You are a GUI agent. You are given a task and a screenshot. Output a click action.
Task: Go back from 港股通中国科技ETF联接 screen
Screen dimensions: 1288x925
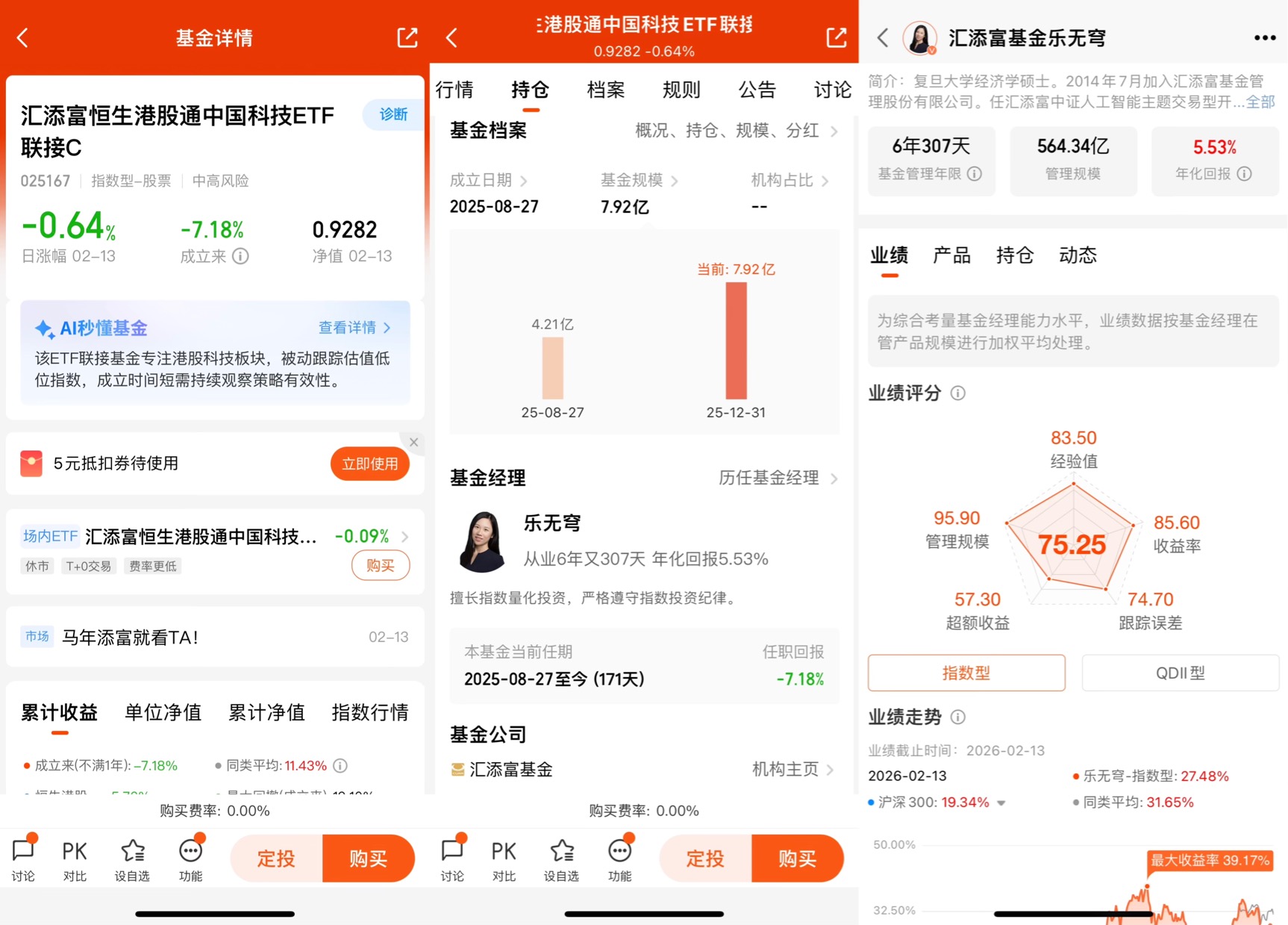pyautogui.click(x=451, y=38)
